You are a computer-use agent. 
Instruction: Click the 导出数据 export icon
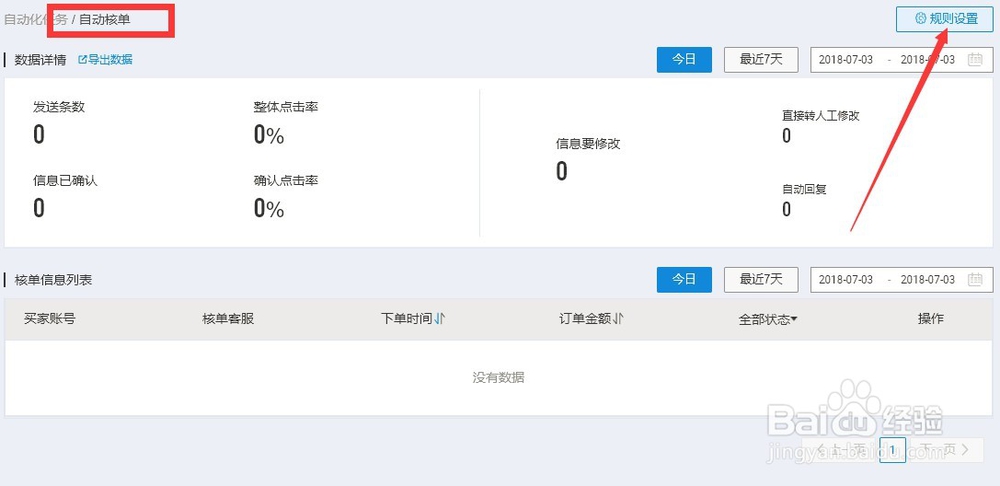82,60
